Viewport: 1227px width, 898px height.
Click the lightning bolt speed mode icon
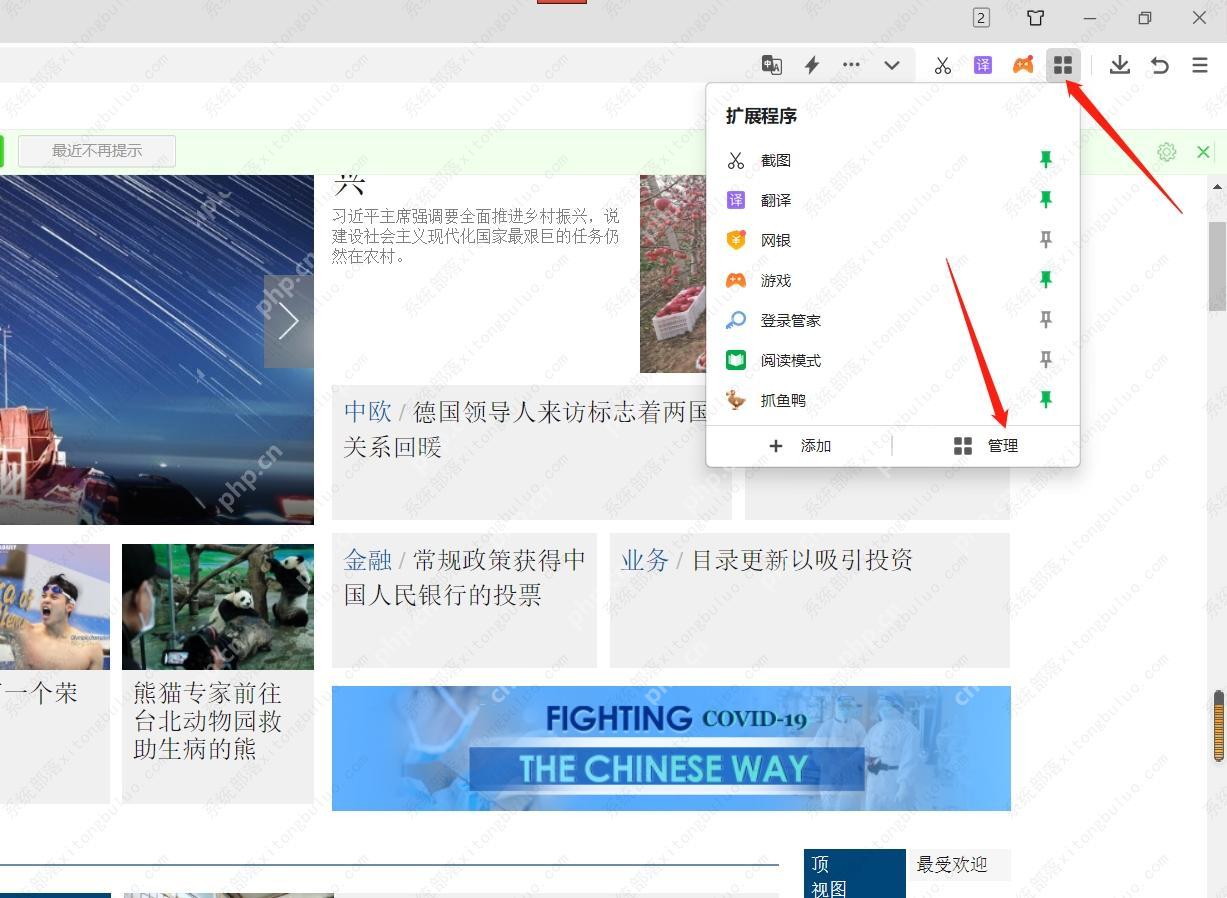pos(812,65)
